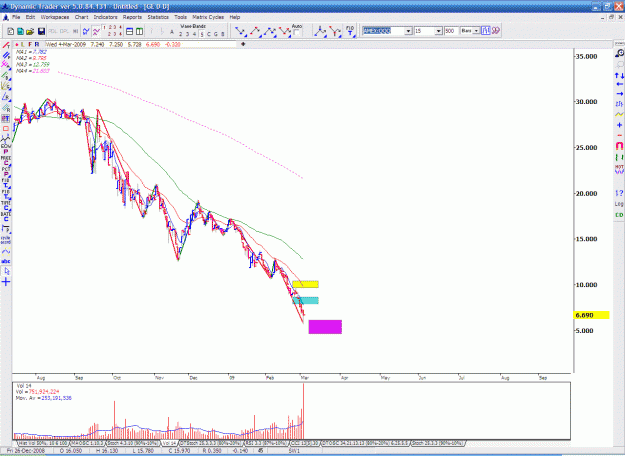Select the blue down-swing pattern tool

(x=240, y=31)
